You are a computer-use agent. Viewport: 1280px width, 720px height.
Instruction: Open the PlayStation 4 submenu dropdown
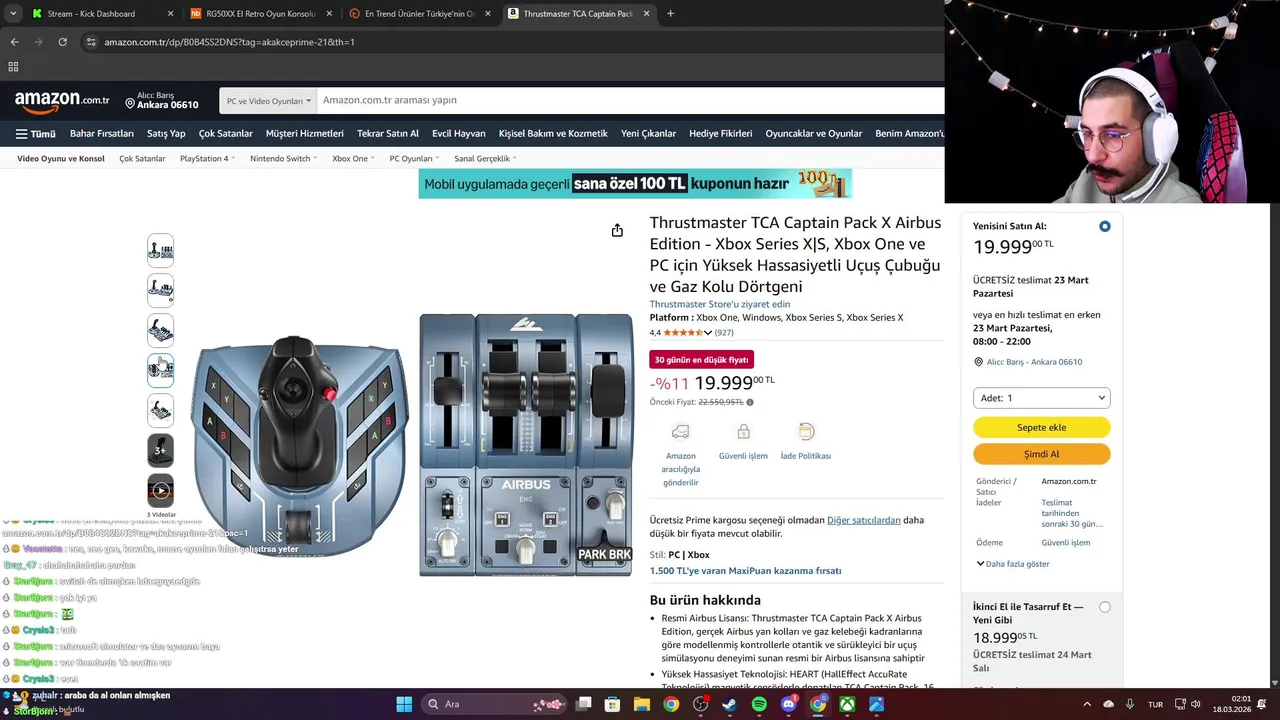coord(207,158)
